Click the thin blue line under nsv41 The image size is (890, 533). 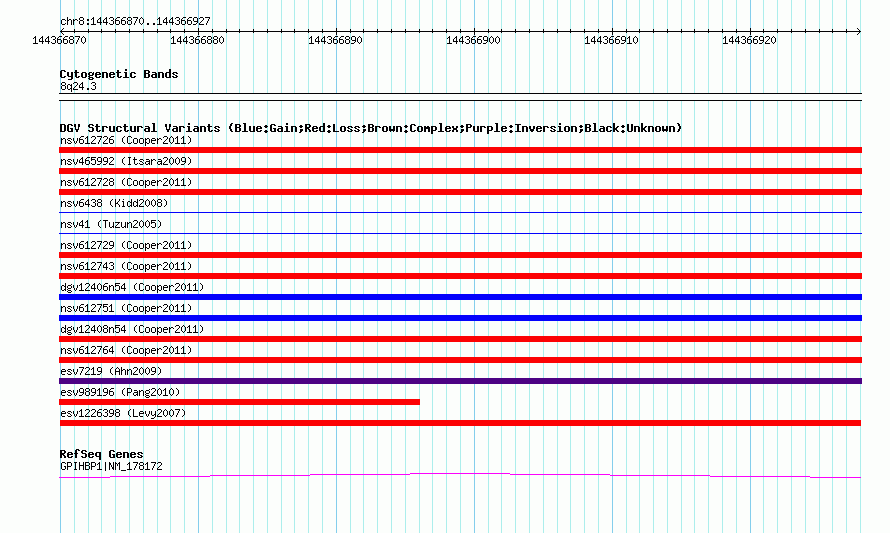click(460, 233)
